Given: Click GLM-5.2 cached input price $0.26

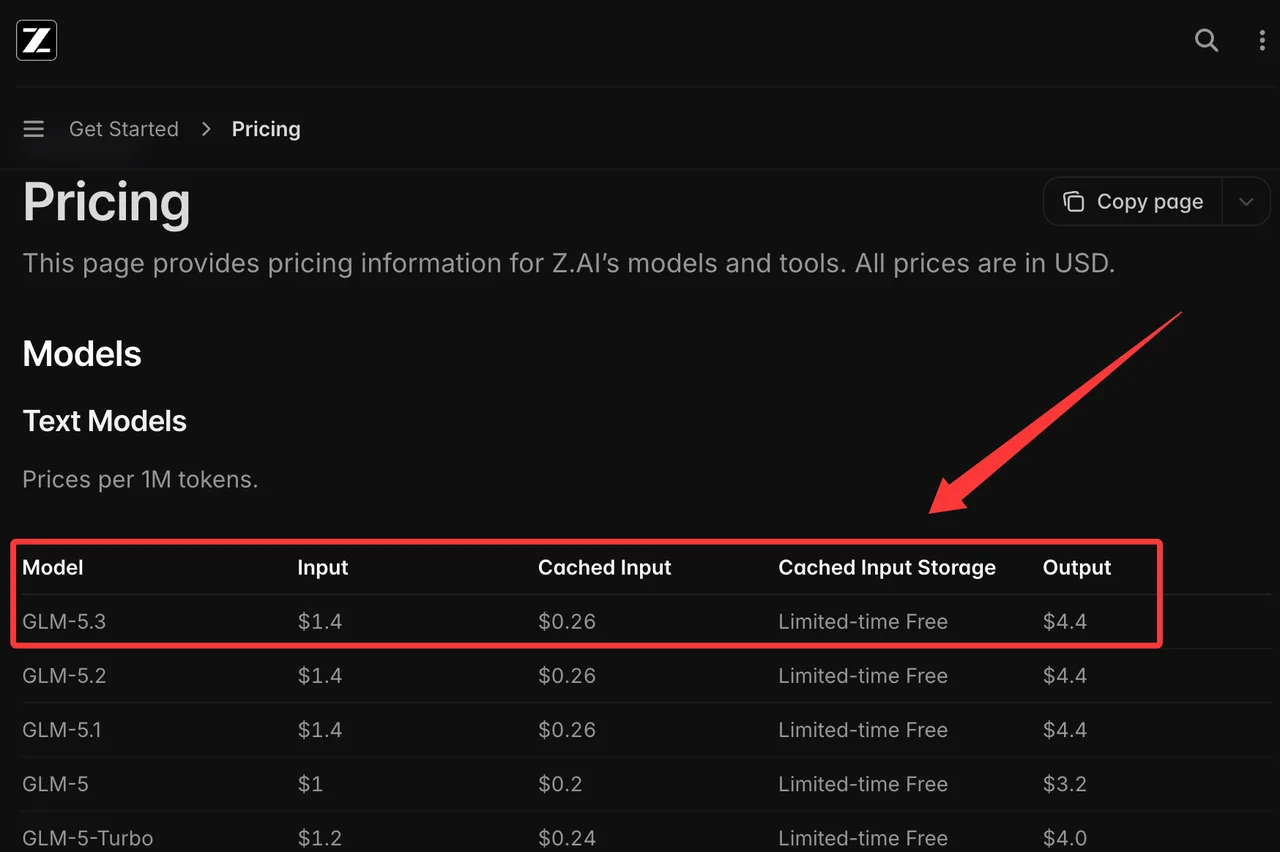Looking at the screenshot, I should tap(567, 676).
